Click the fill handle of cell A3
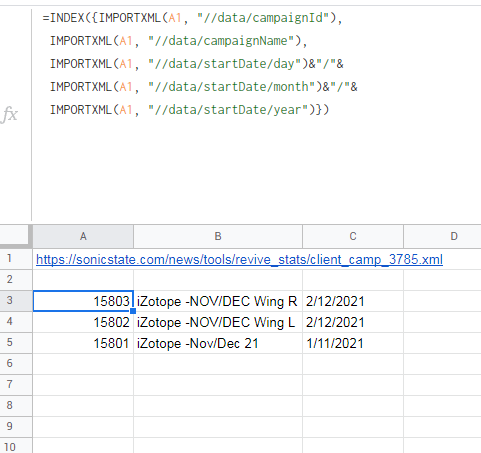Screen dimensions: 481x453 point(133,311)
